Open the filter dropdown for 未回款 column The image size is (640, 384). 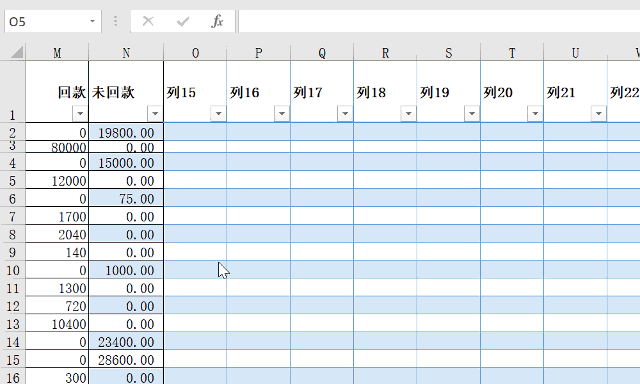pos(155,113)
